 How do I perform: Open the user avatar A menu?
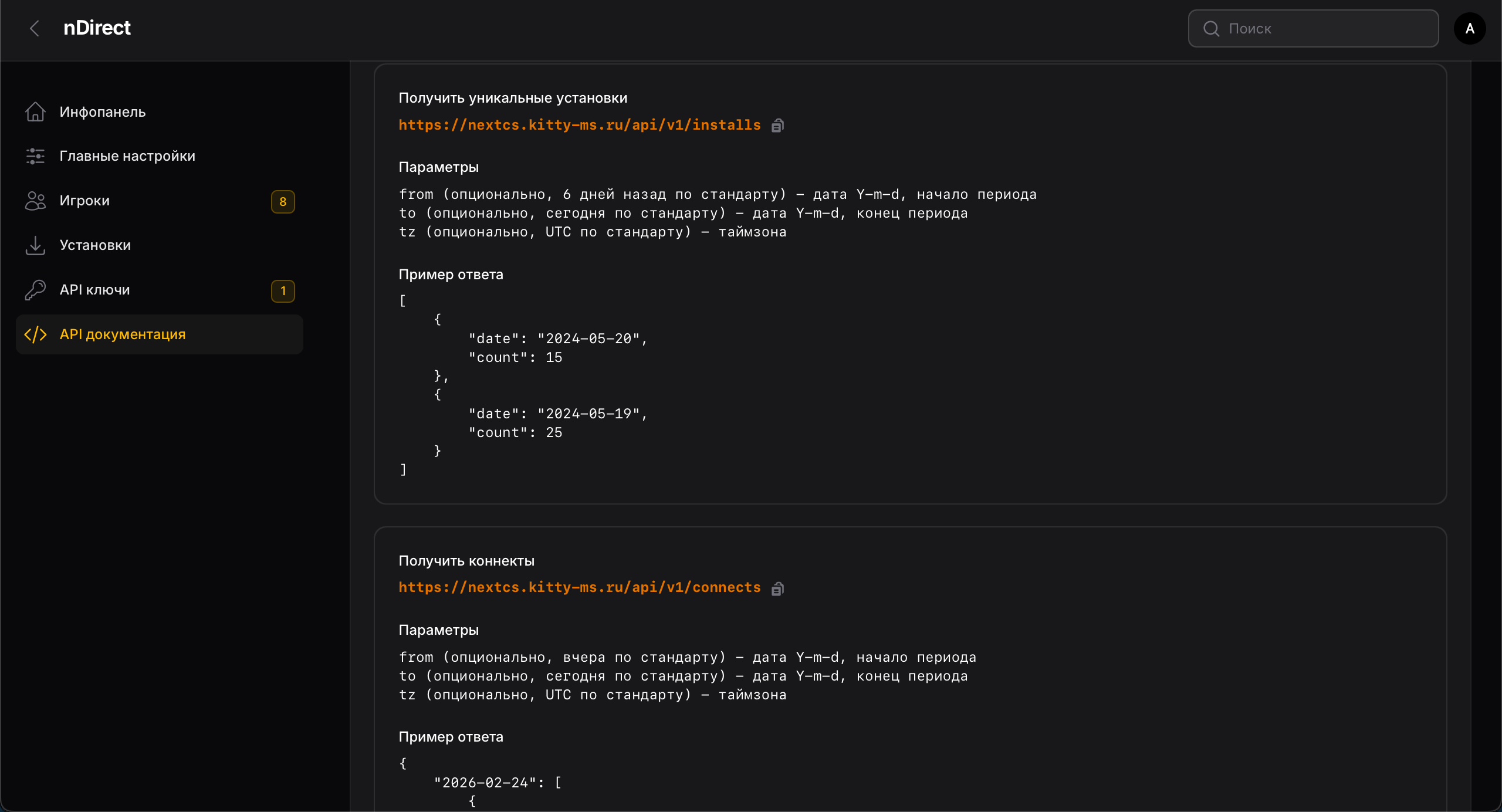pos(1470,28)
